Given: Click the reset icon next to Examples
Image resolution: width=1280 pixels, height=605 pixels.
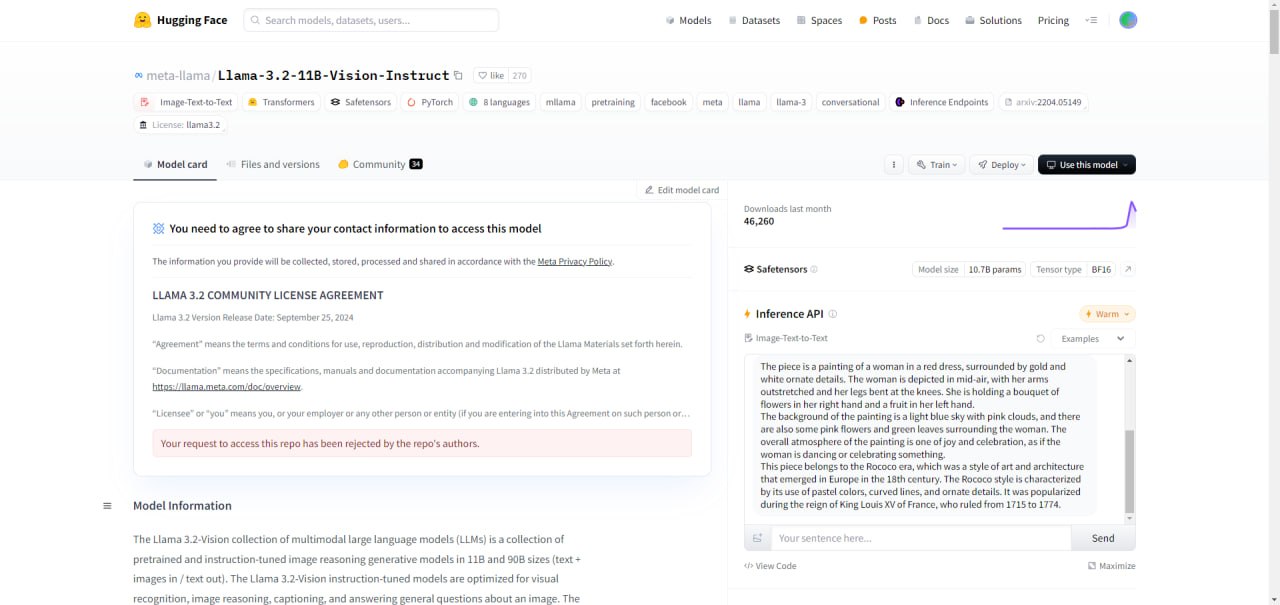Looking at the screenshot, I should click(1040, 339).
